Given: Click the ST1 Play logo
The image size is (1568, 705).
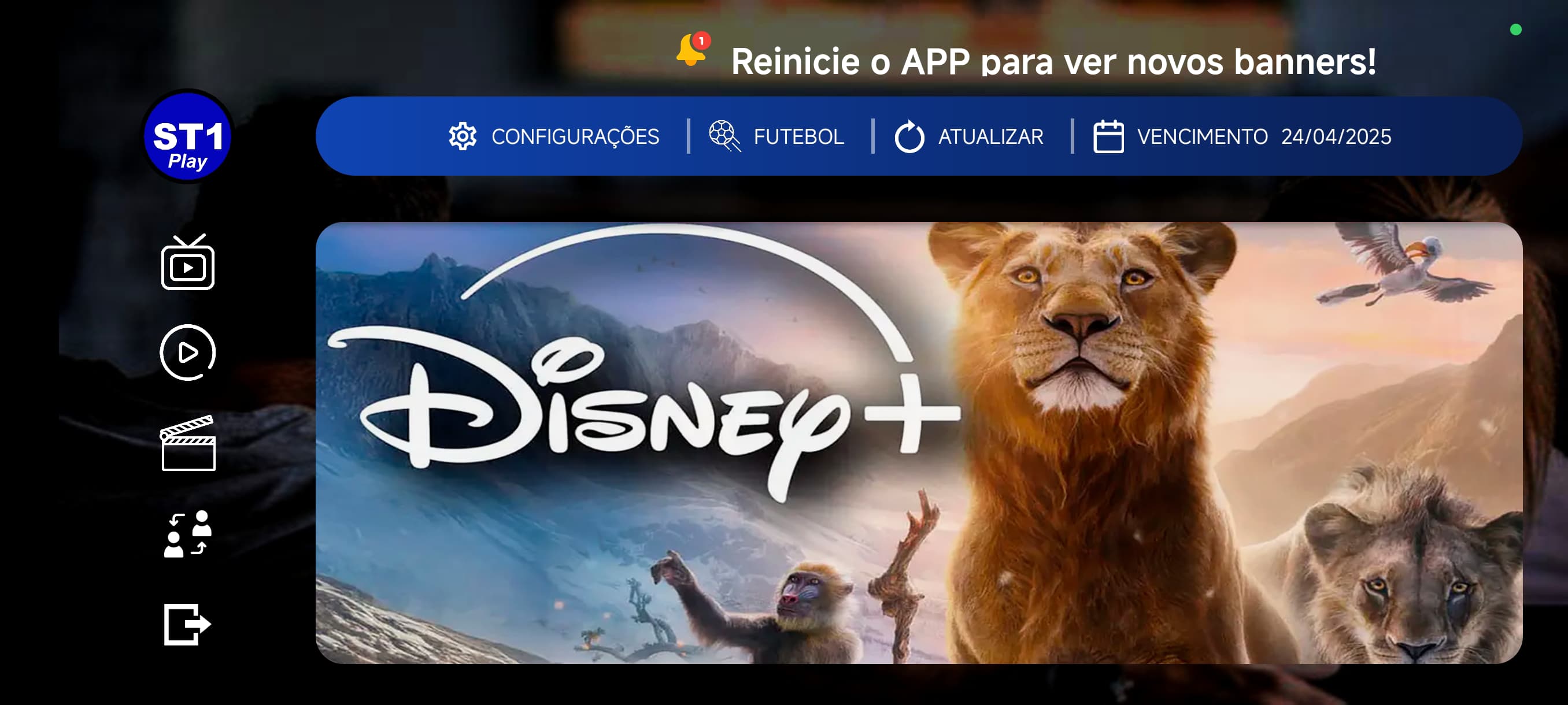Looking at the screenshot, I should 188,136.
